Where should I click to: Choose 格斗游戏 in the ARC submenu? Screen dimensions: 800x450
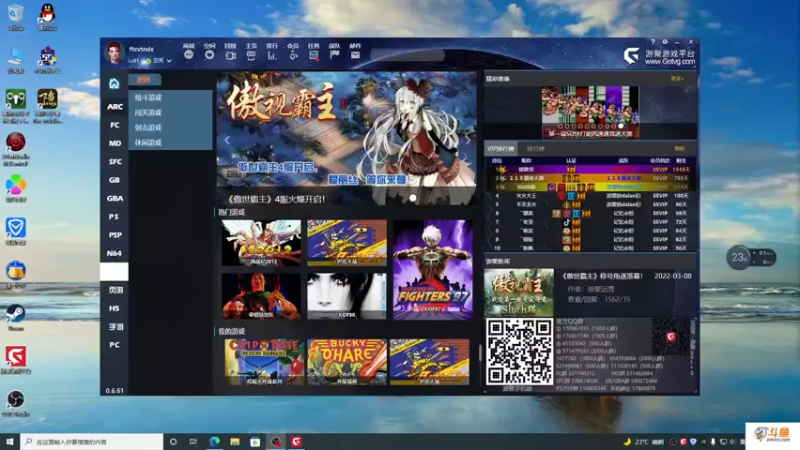coord(148,97)
